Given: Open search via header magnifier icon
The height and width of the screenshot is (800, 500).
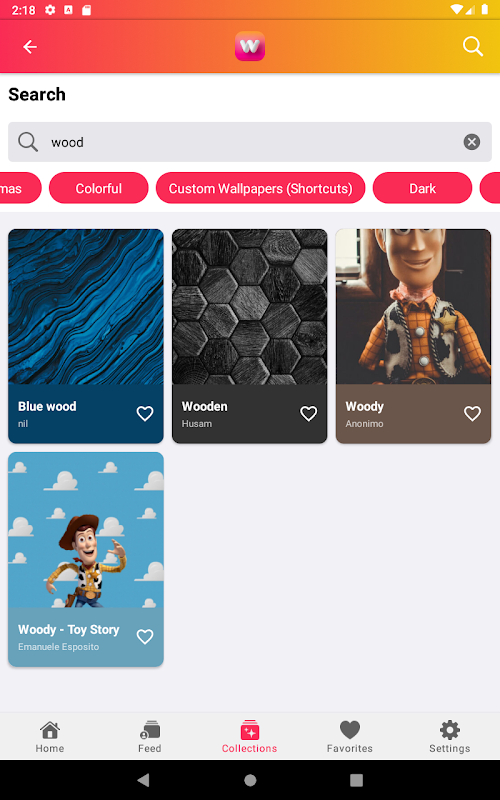Looking at the screenshot, I should (x=472, y=46).
